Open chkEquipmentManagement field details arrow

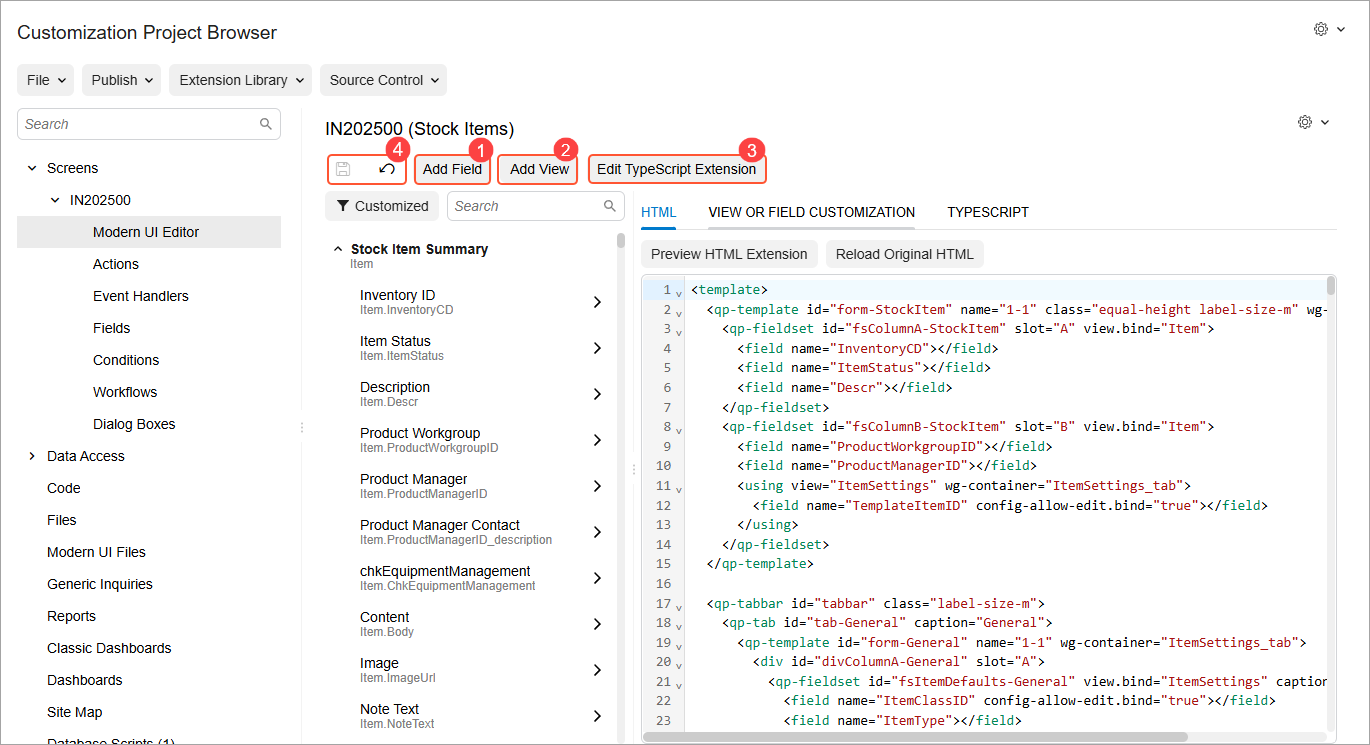click(x=597, y=578)
